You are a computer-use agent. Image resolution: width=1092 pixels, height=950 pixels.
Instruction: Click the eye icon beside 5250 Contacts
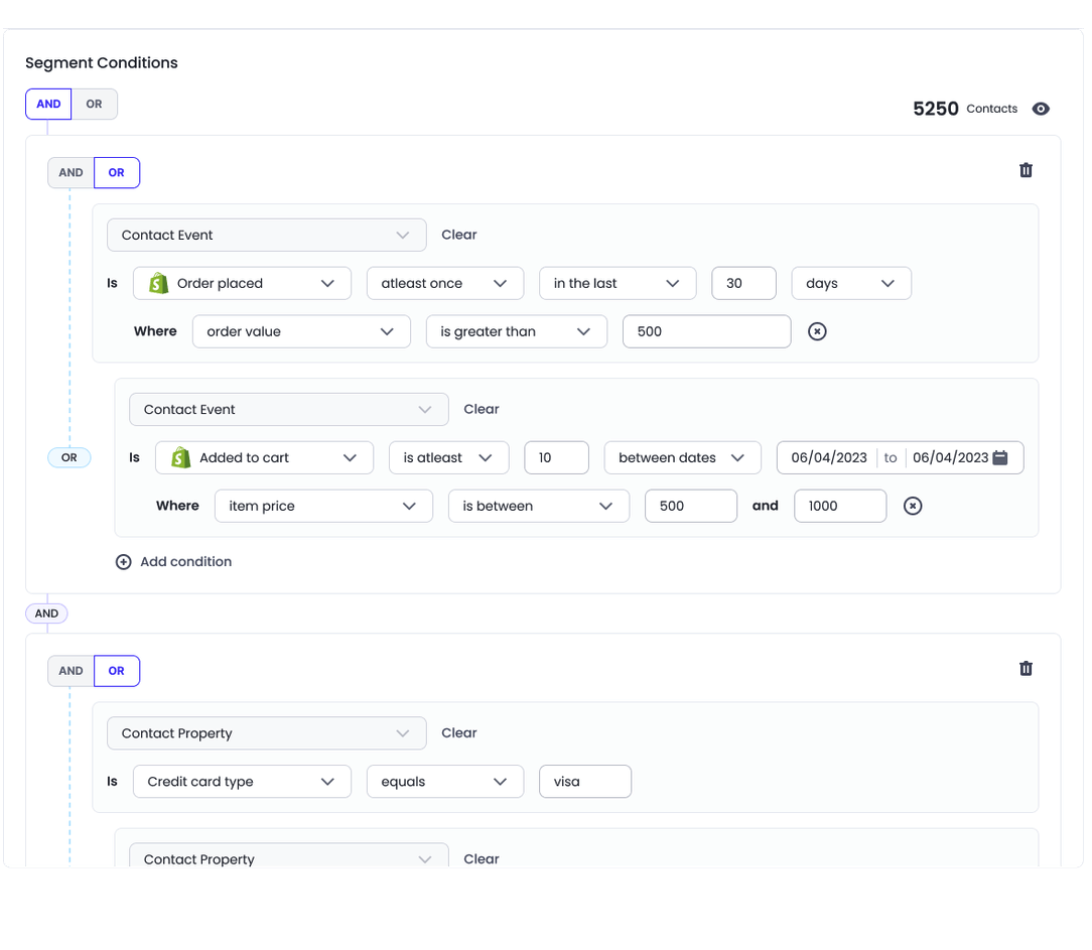pos(1041,109)
